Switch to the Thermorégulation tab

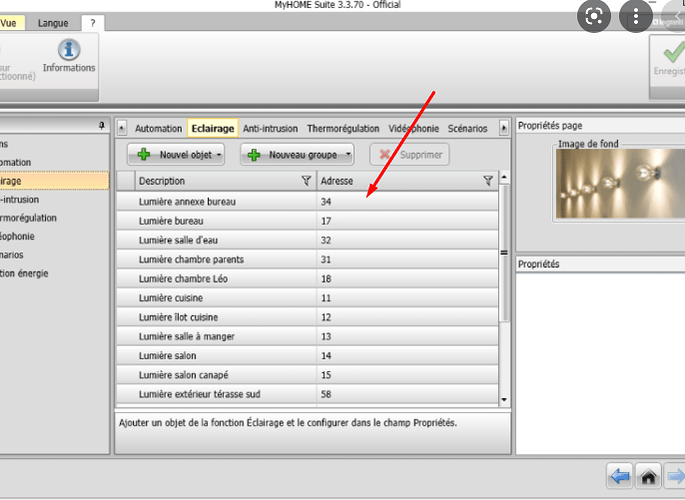tap(343, 128)
